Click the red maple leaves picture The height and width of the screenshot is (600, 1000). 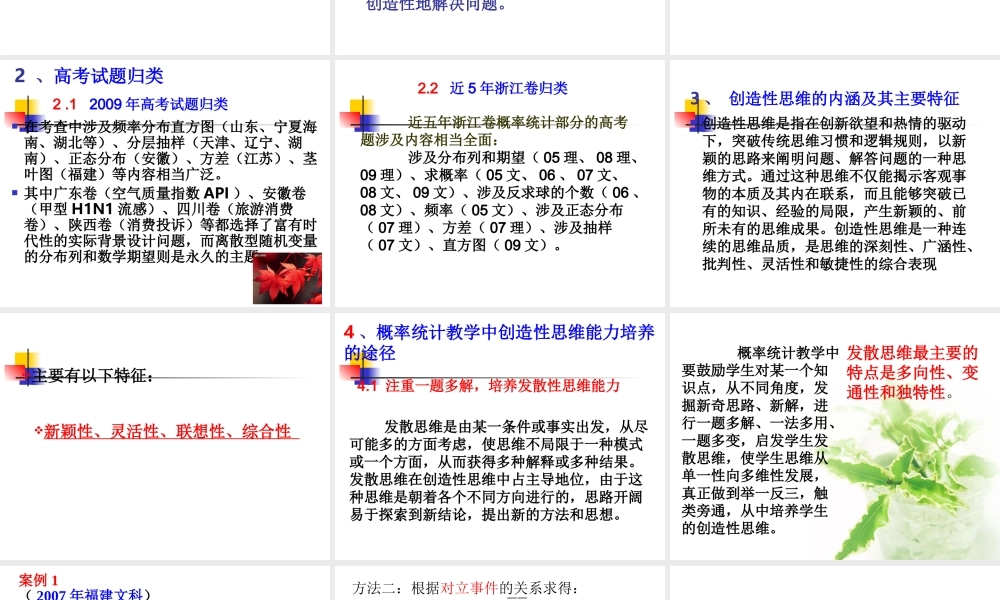[288, 278]
